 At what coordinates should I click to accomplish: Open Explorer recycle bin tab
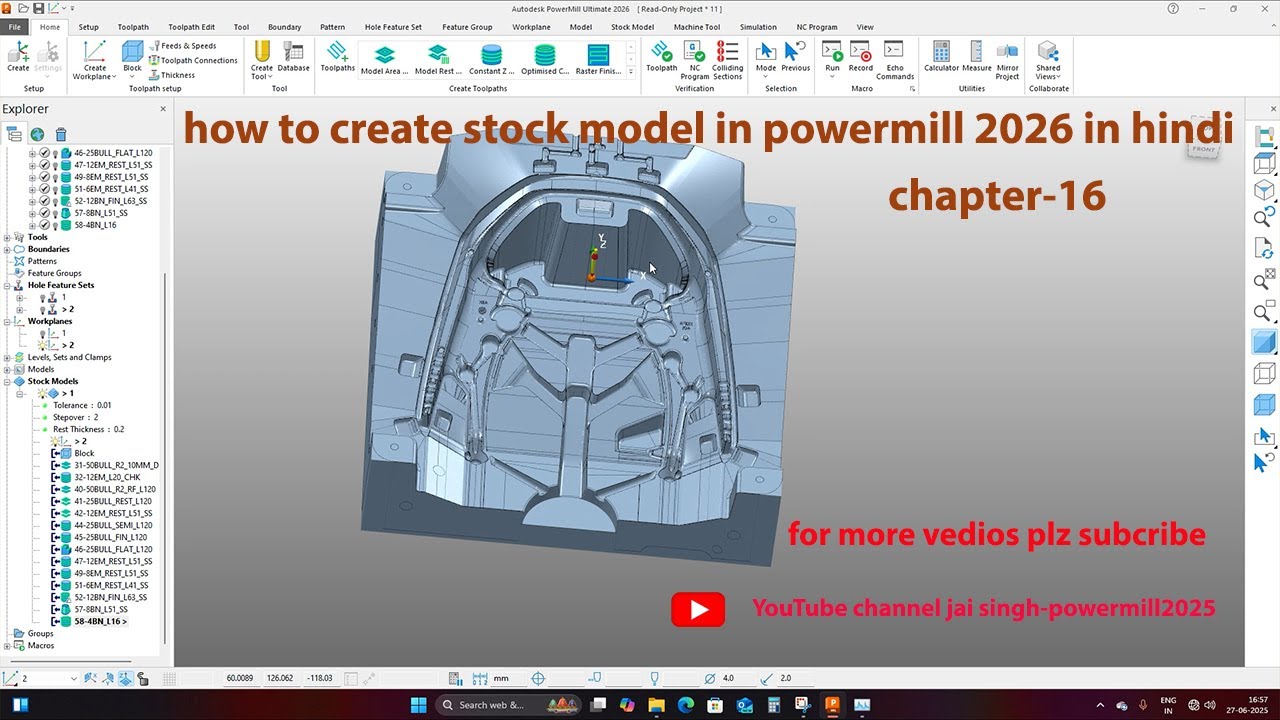61,134
